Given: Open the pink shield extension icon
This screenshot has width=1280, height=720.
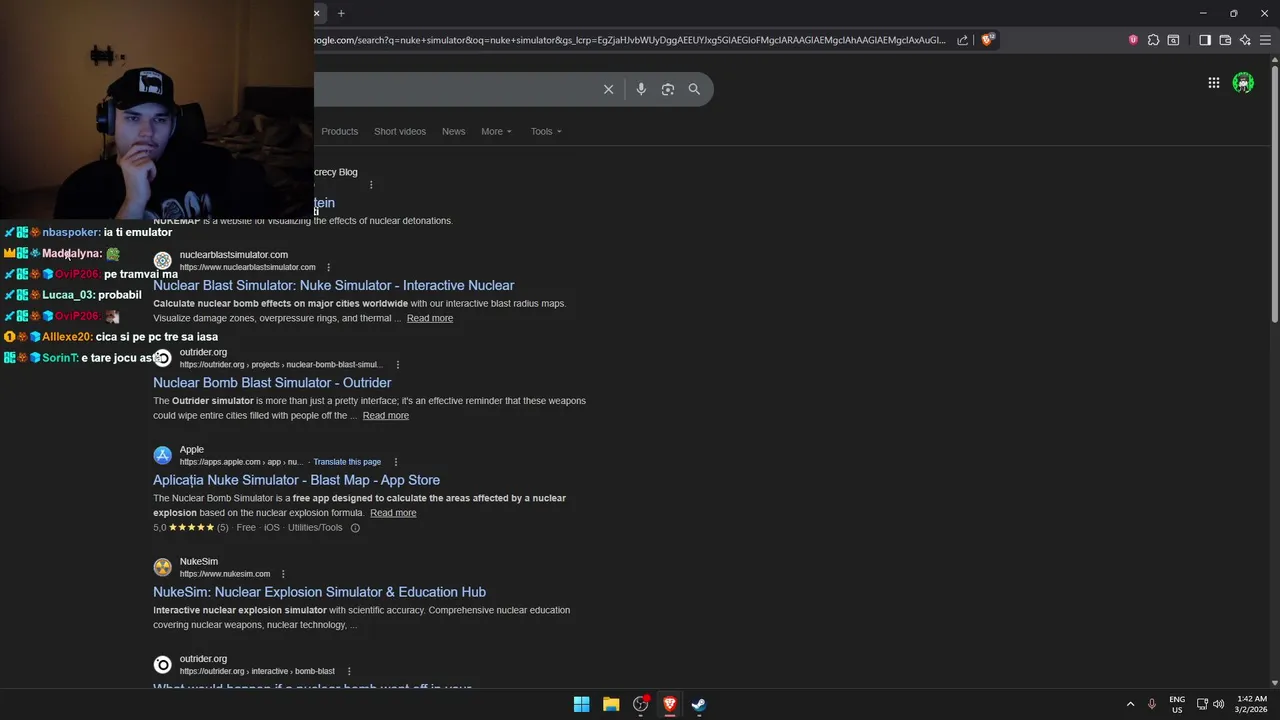Looking at the screenshot, I should pyautogui.click(x=1133, y=40).
